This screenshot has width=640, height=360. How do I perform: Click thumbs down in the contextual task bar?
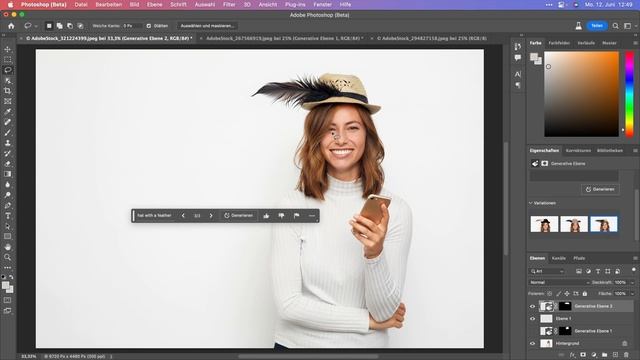pyautogui.click(x=281, y=216)
